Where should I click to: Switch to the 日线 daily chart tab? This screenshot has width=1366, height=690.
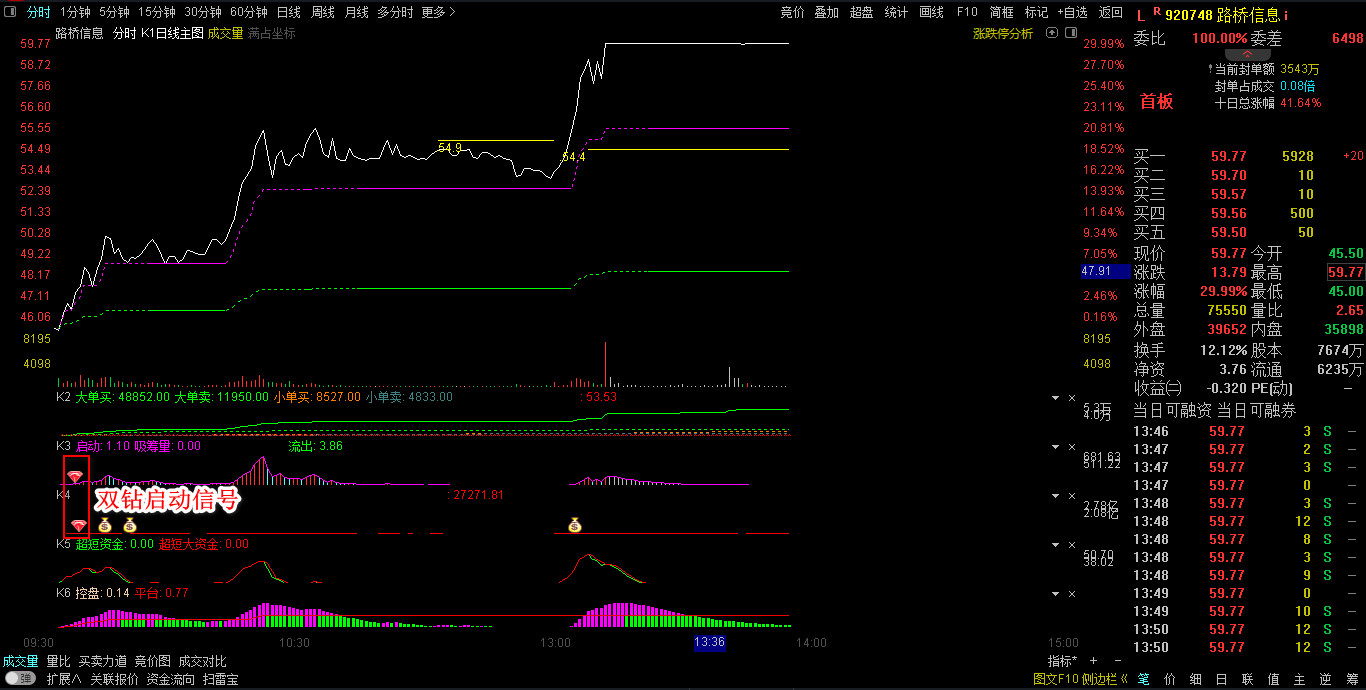288,12
